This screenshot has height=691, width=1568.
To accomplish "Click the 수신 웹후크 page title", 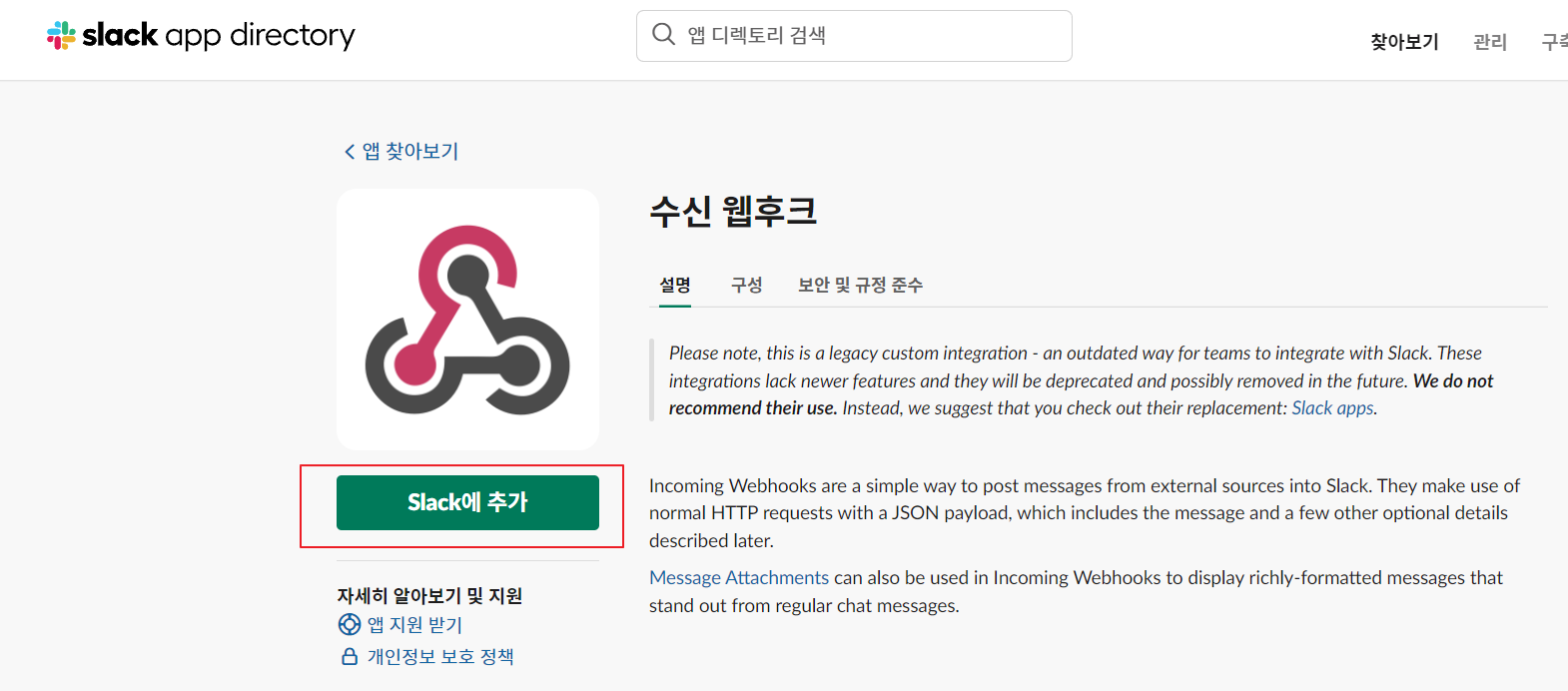I will (x=733, y=211).
